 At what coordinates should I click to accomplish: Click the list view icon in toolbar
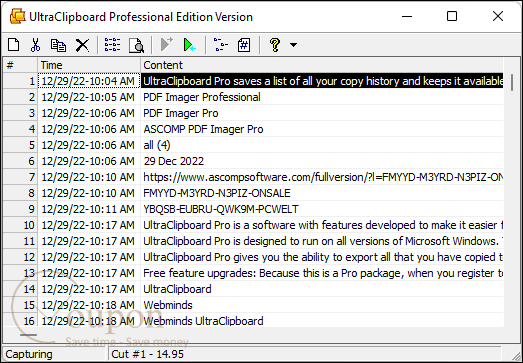pyautogui.click(x=112, y=45)
